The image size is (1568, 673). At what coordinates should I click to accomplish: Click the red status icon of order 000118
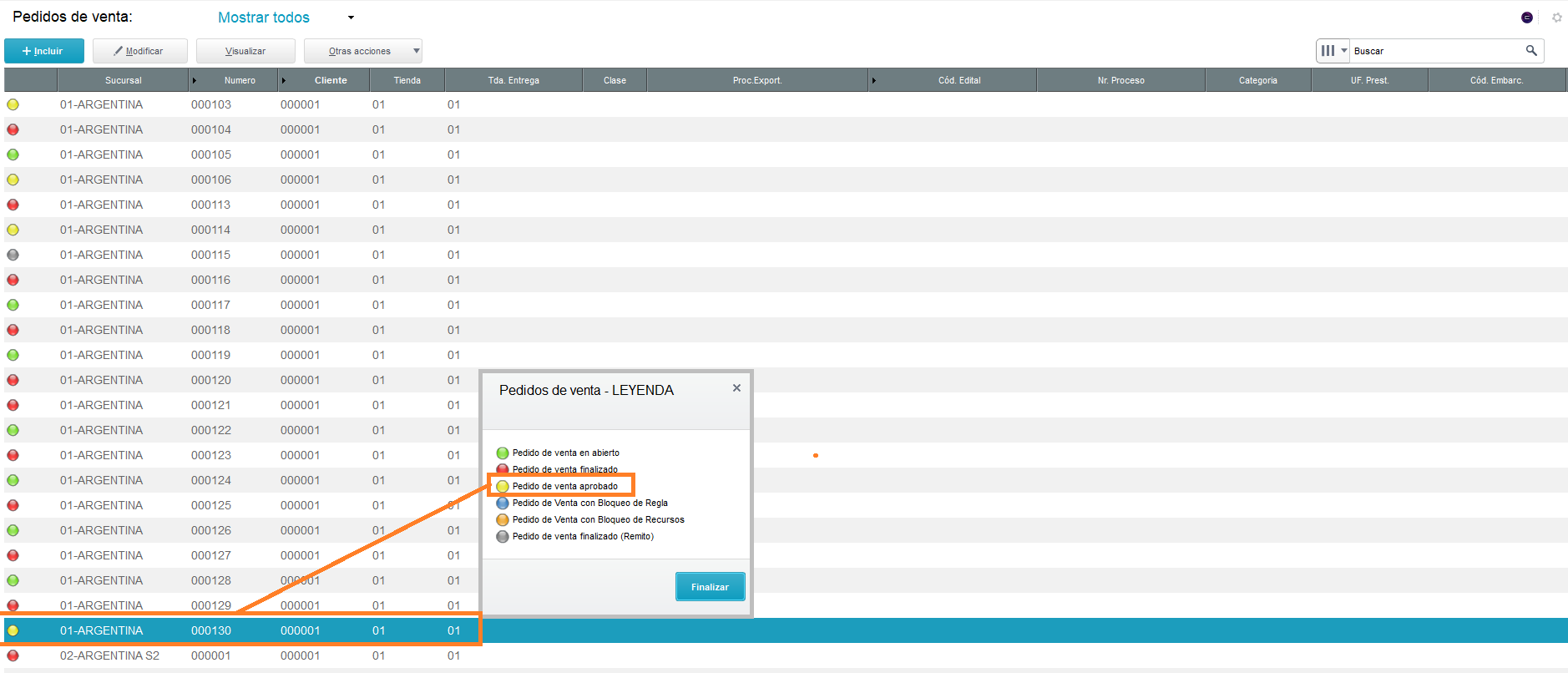pos(13,330)
